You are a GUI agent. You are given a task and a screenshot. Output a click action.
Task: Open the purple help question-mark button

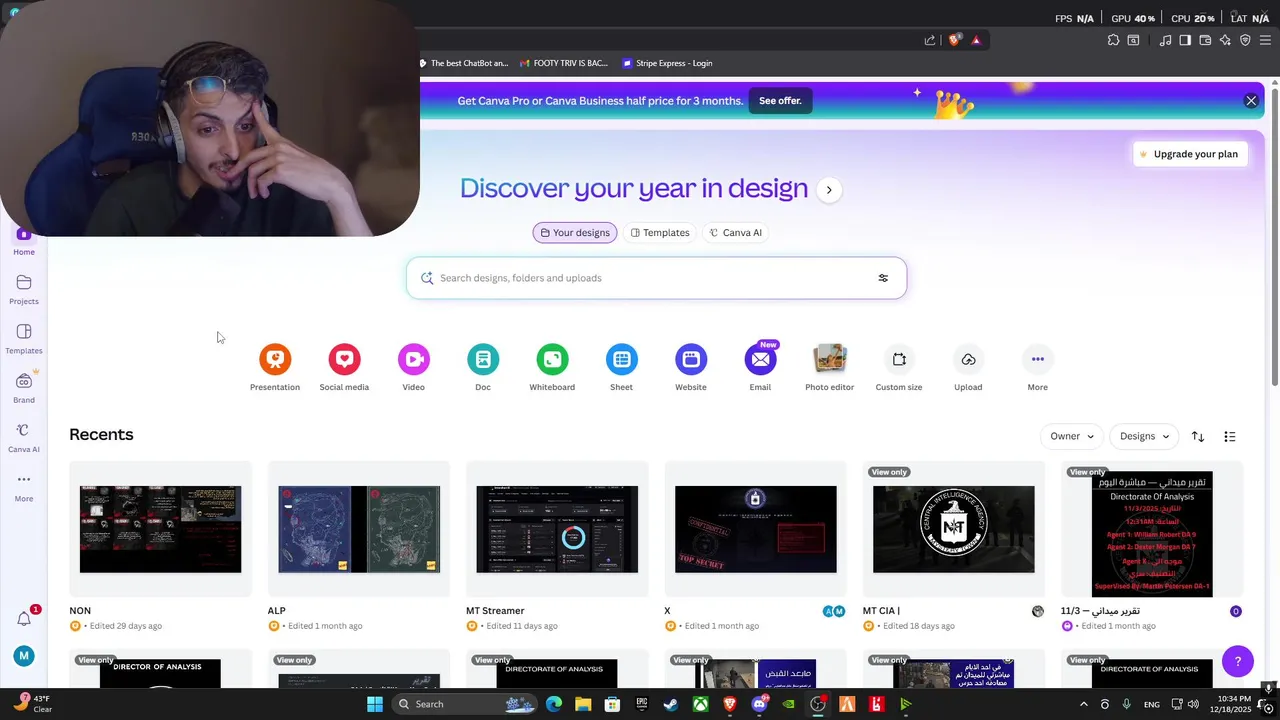1237,661
